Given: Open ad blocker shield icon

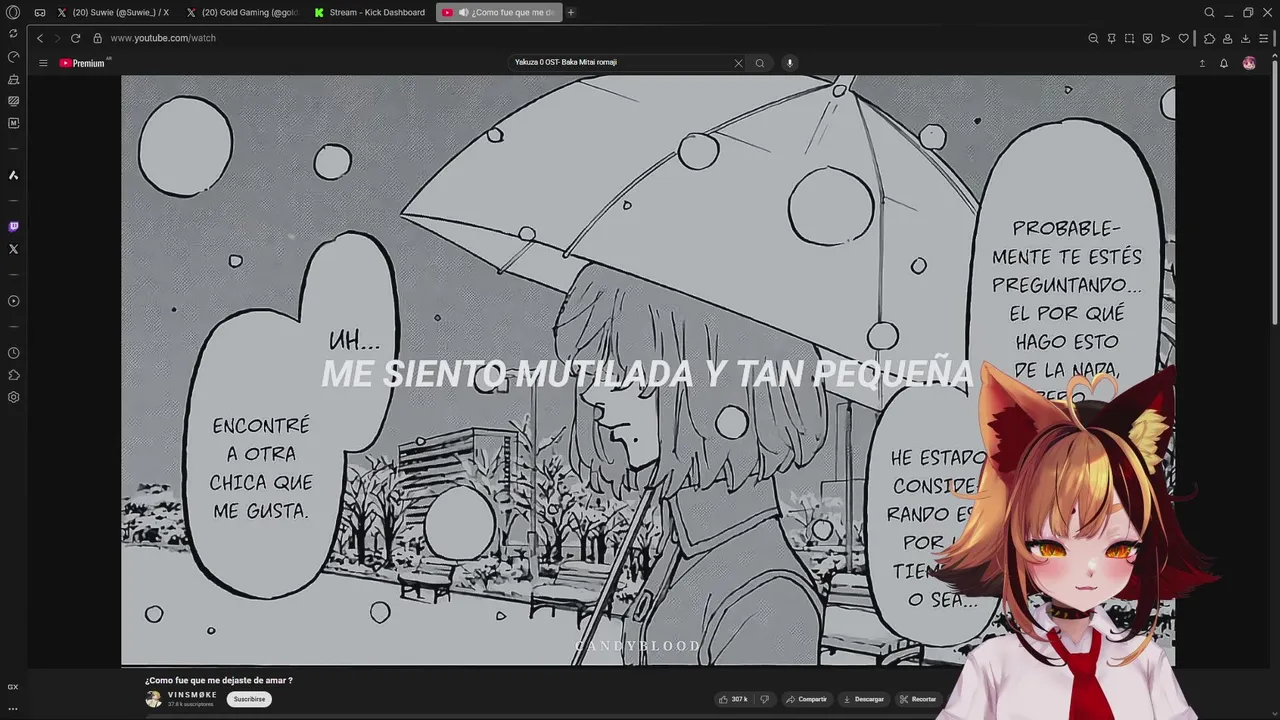Looking at the screenshot, I should pyautogui.click(x=1147, y=38).
